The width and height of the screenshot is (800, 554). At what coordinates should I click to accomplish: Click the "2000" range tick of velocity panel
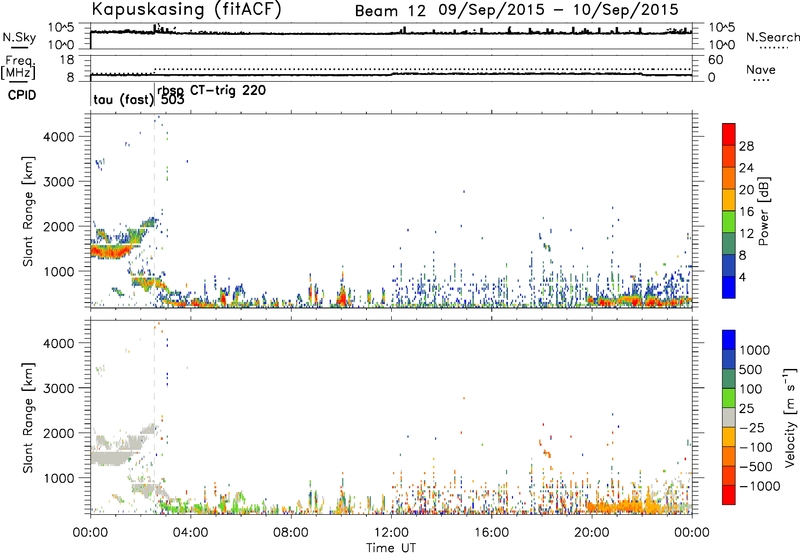click(x=59, y=433)
